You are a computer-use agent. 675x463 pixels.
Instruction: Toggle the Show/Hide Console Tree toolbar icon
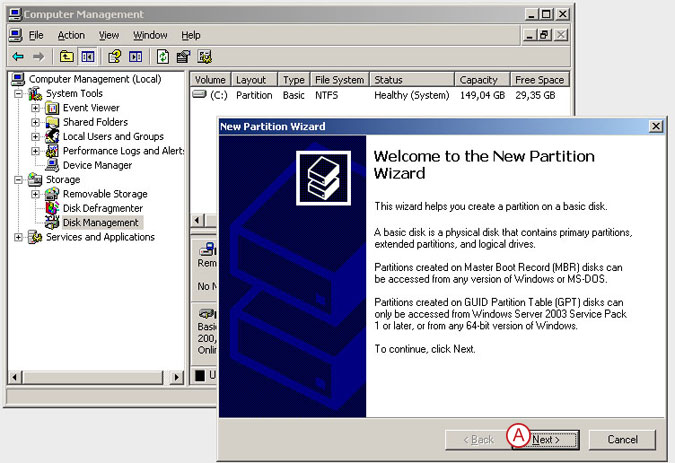(88, 56)
